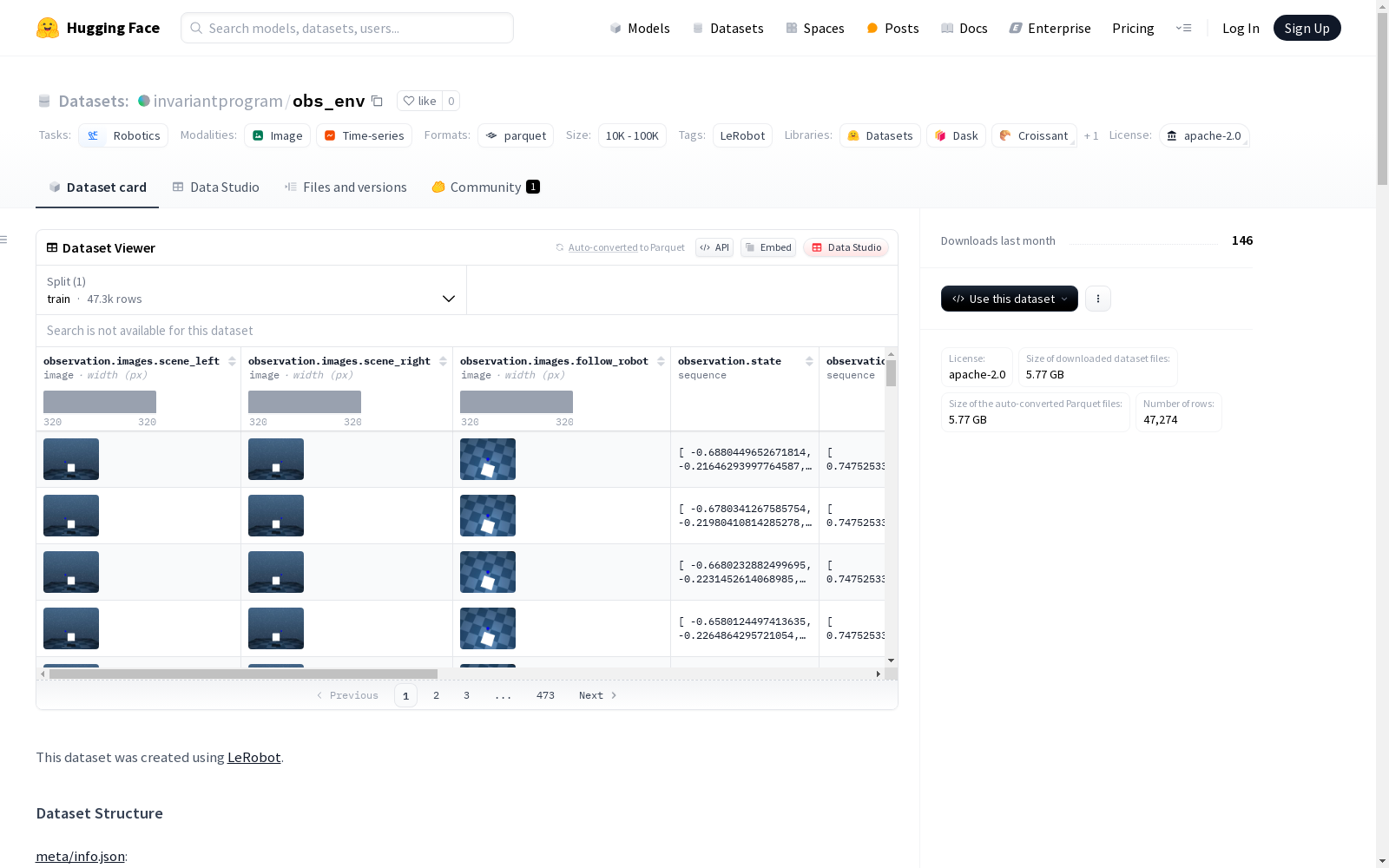
Task: Open the Pricing page
Action: 1133,28
